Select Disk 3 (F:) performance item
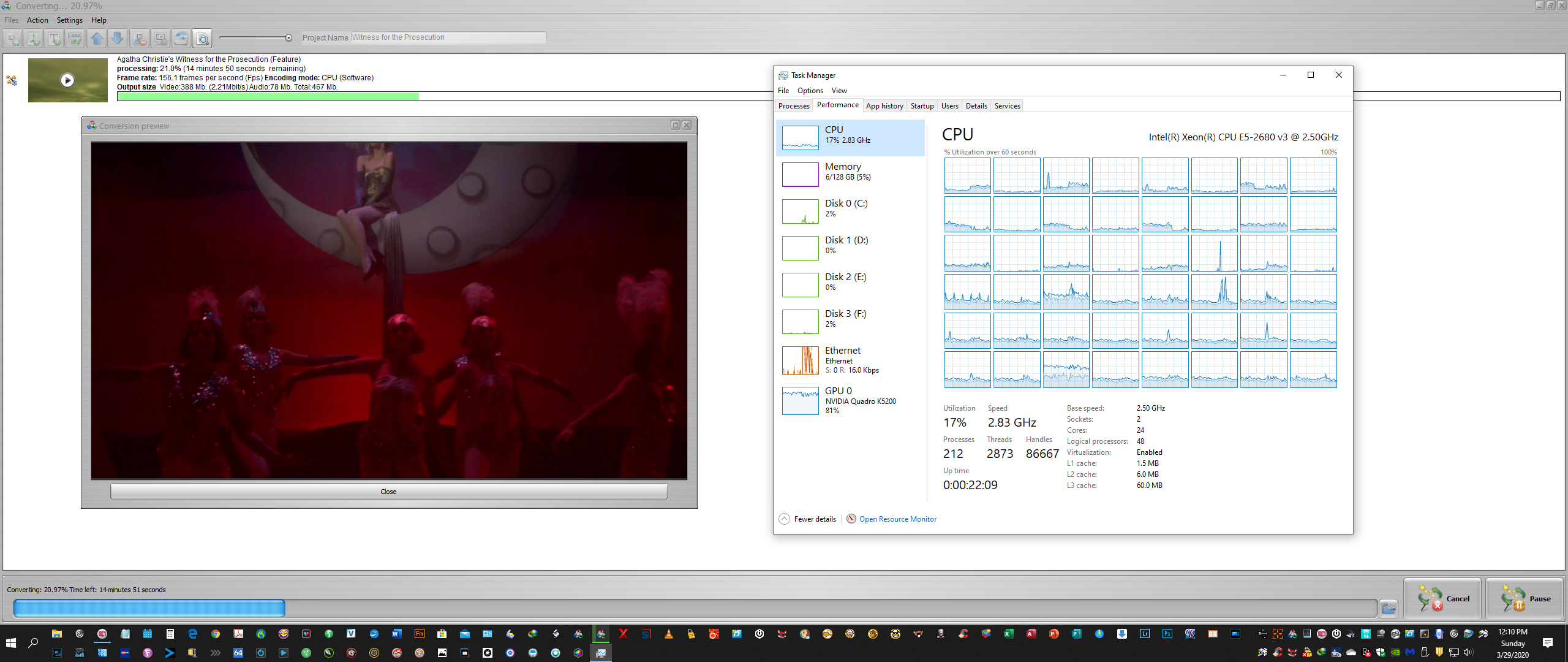 (850, 321)
